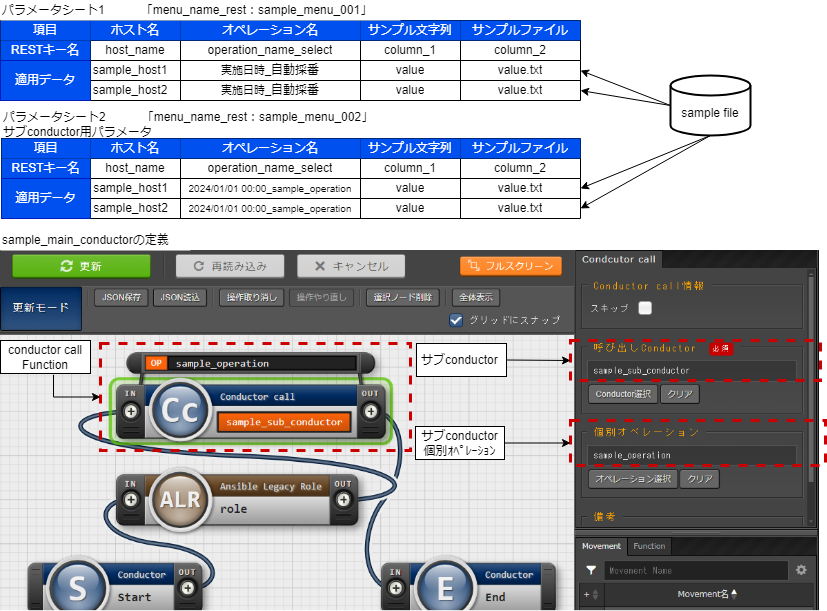Open Movement list settings gear icon
This screenshot has width=827, height=611.
[800, 570]
